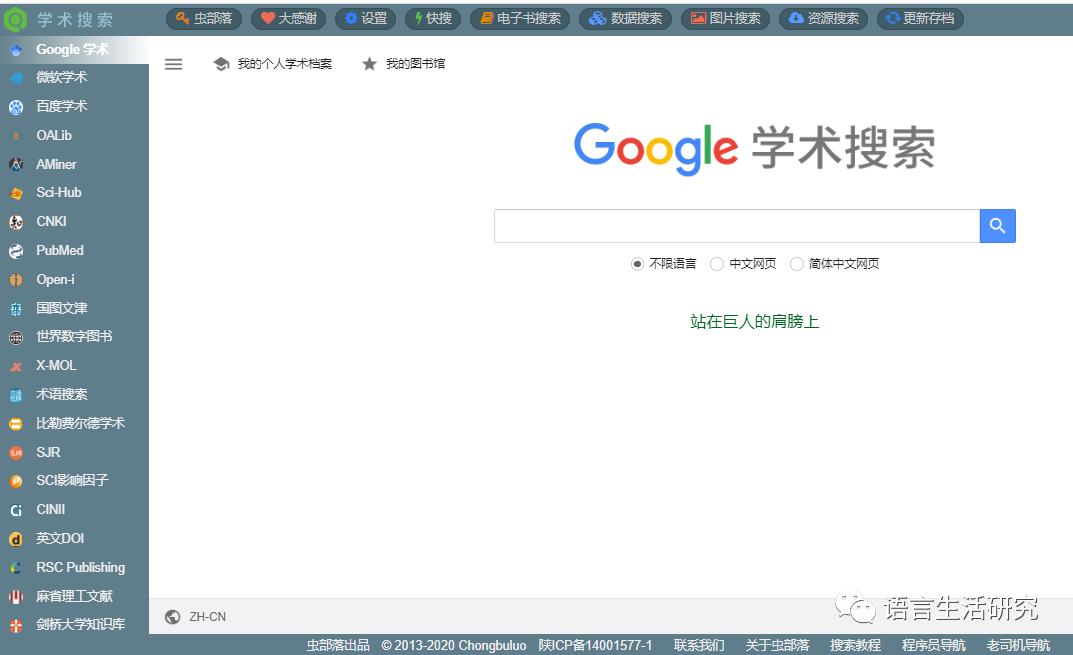Click the CNKI sidebar icon
Viewport: 1073px width, 655px height.
(x=16, y=222)
